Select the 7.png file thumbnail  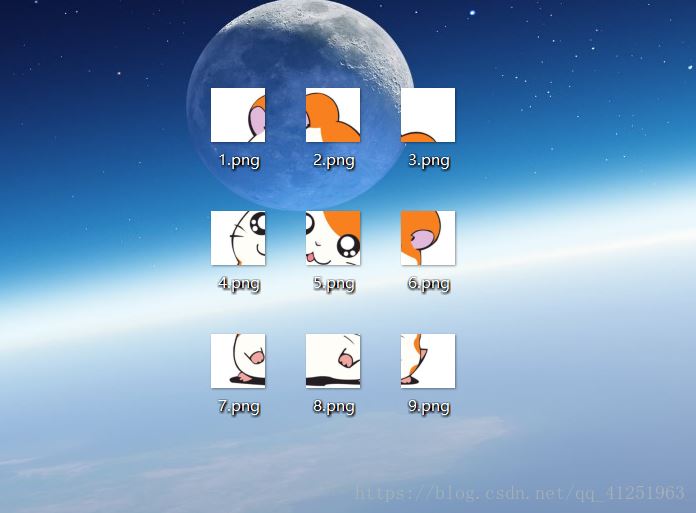(x=238, y=361)
